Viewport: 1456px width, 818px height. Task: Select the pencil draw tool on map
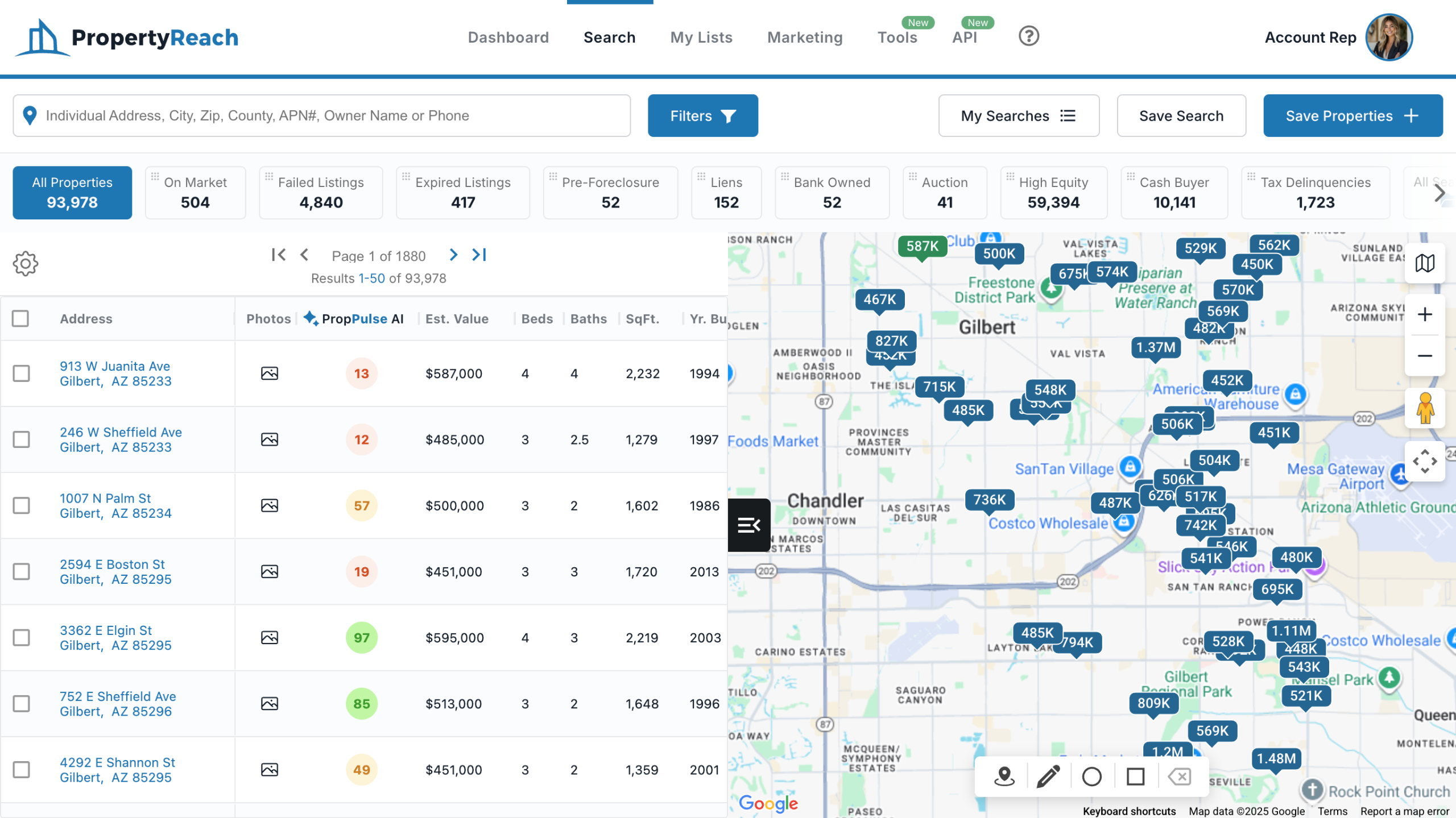(x=1048, y=776)
